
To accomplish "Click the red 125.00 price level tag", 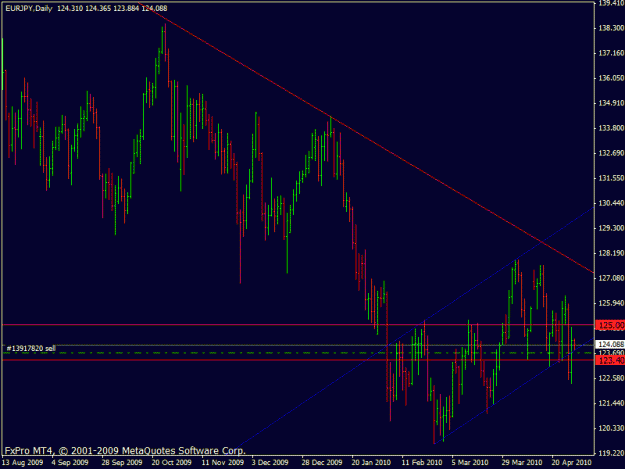I will pos(610,325).
